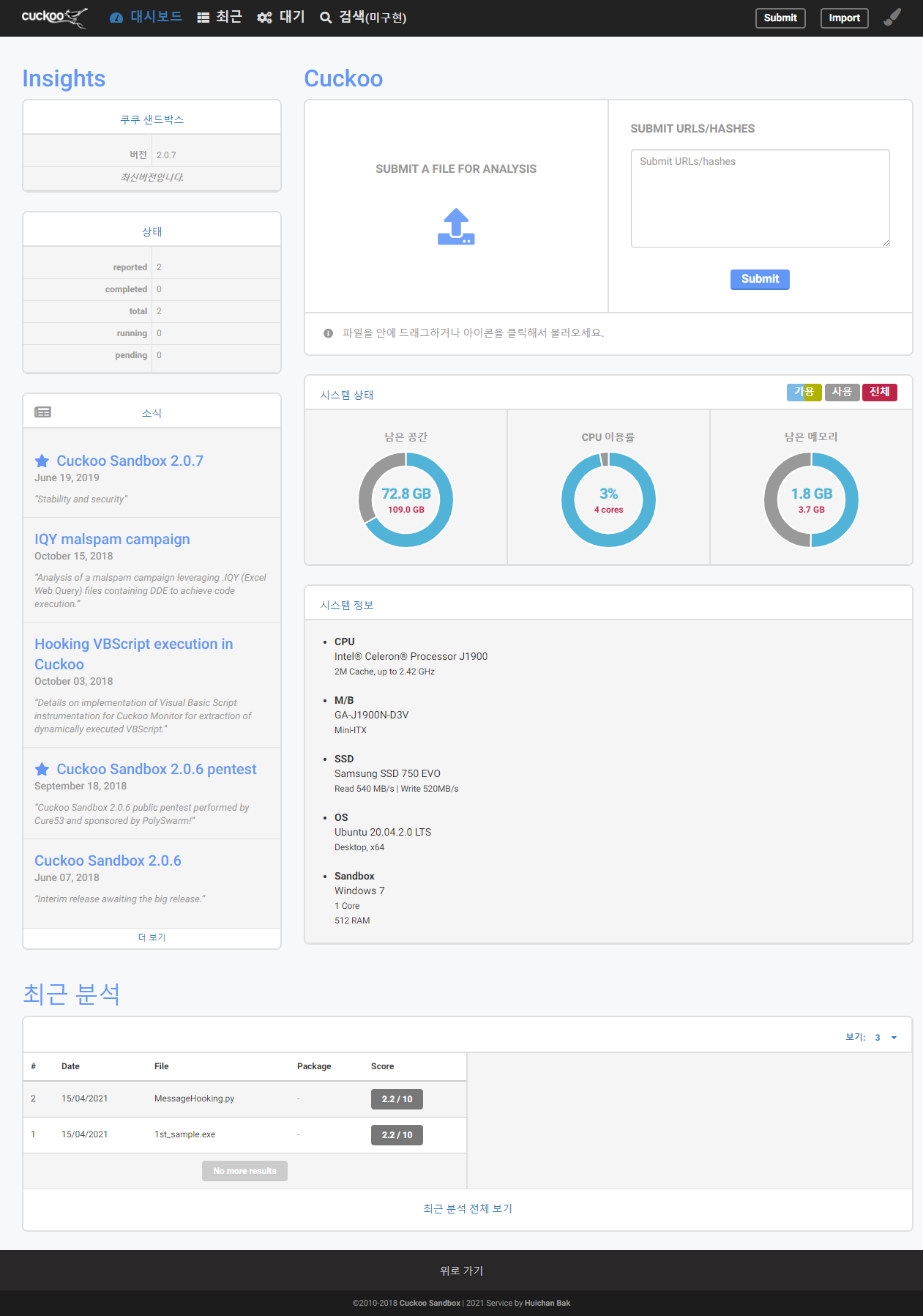
Task: Open the MessageHooking.py analysis row
Action: [245, 1098]
